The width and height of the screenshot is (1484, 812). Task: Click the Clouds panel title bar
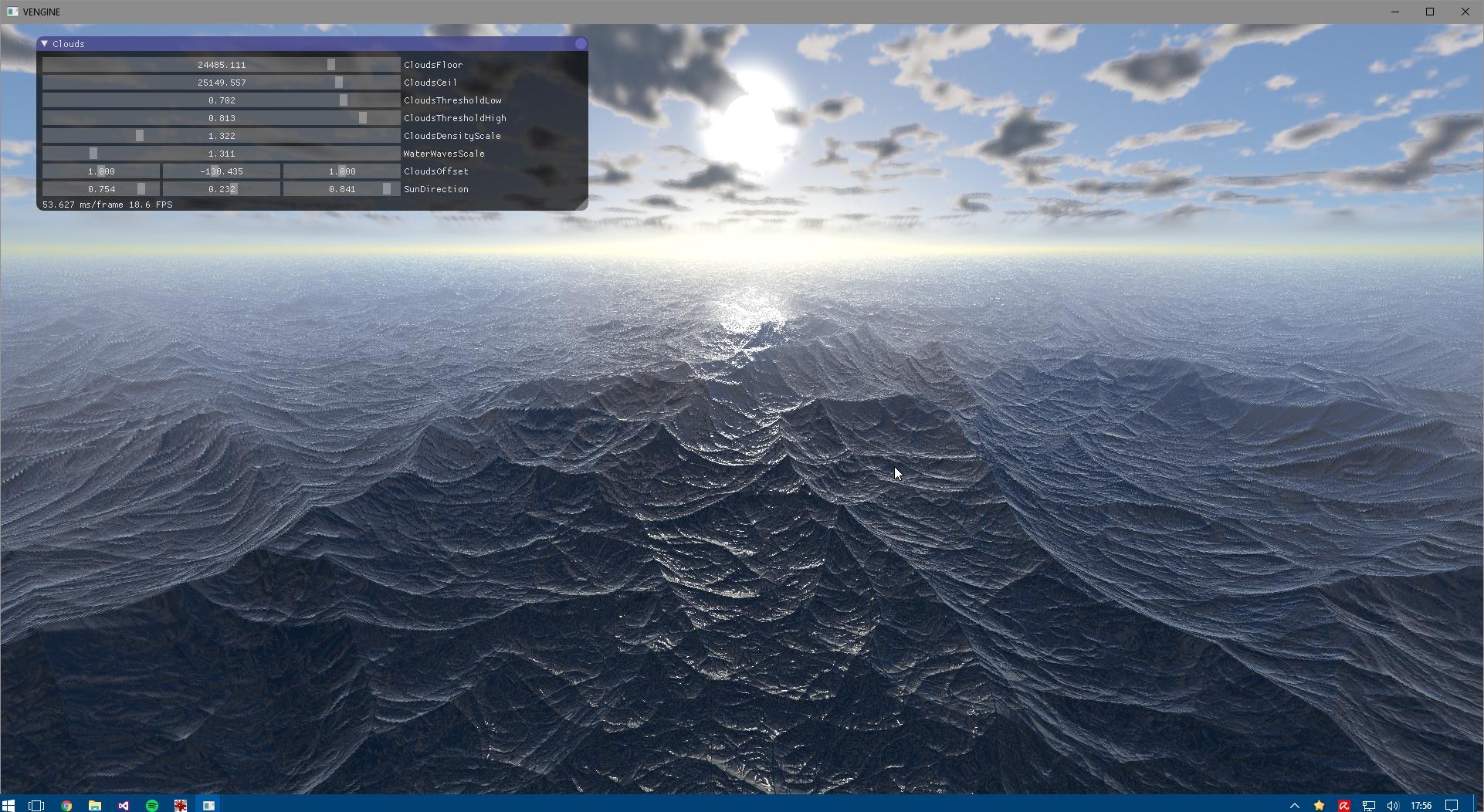(x=312, y=44)
